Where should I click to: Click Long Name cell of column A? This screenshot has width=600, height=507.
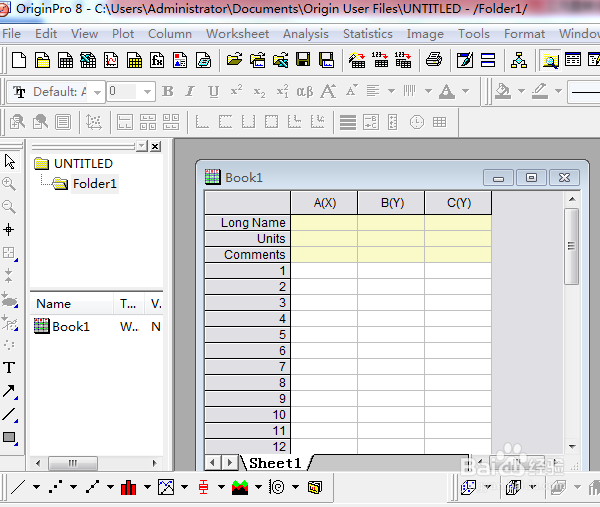(324, 223)
